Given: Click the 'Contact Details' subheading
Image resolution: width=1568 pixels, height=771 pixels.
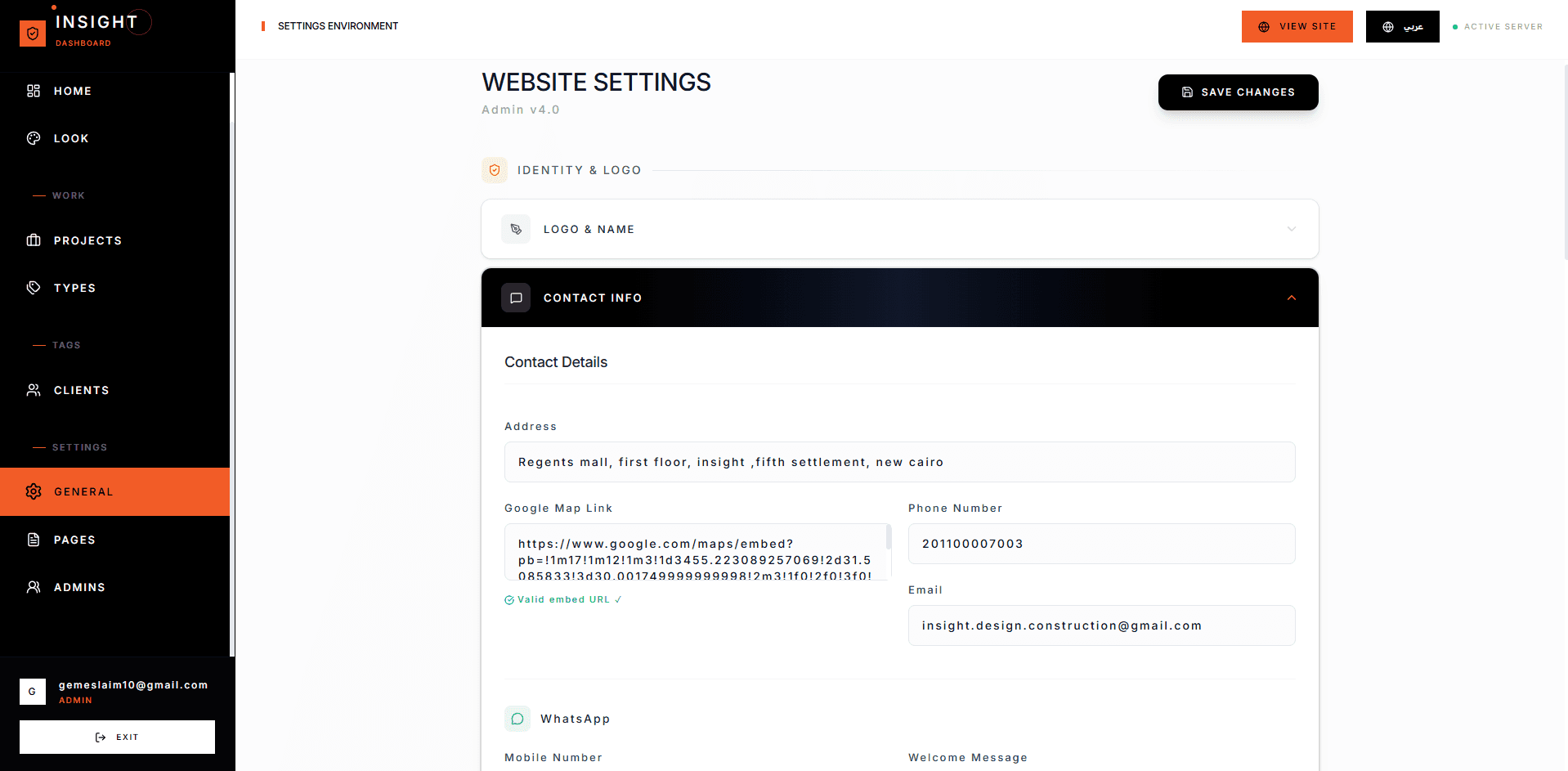Looking at the screenshot, I should [556, 362].
